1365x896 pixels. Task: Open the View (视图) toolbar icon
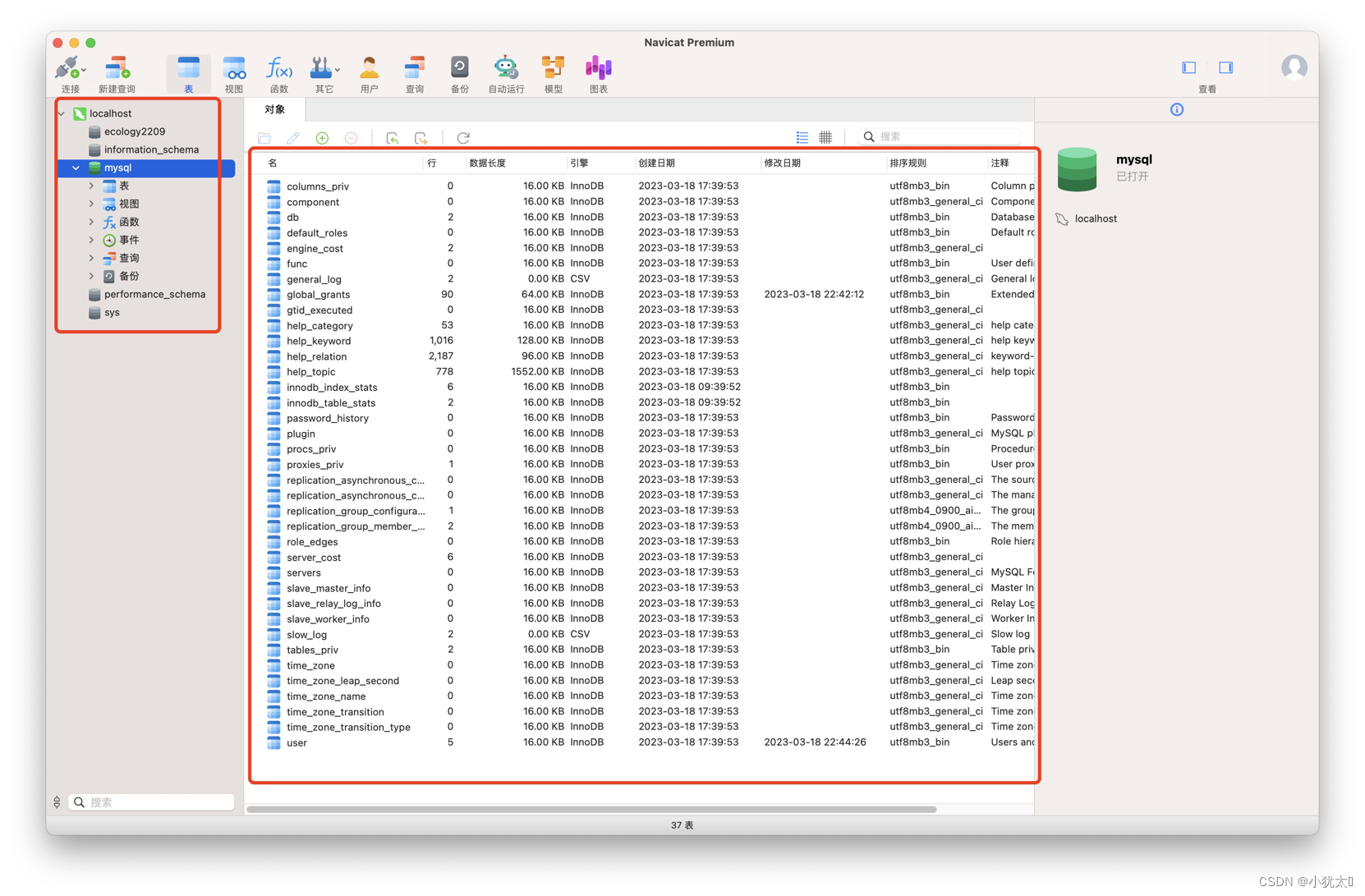click(x=234, y=74)
